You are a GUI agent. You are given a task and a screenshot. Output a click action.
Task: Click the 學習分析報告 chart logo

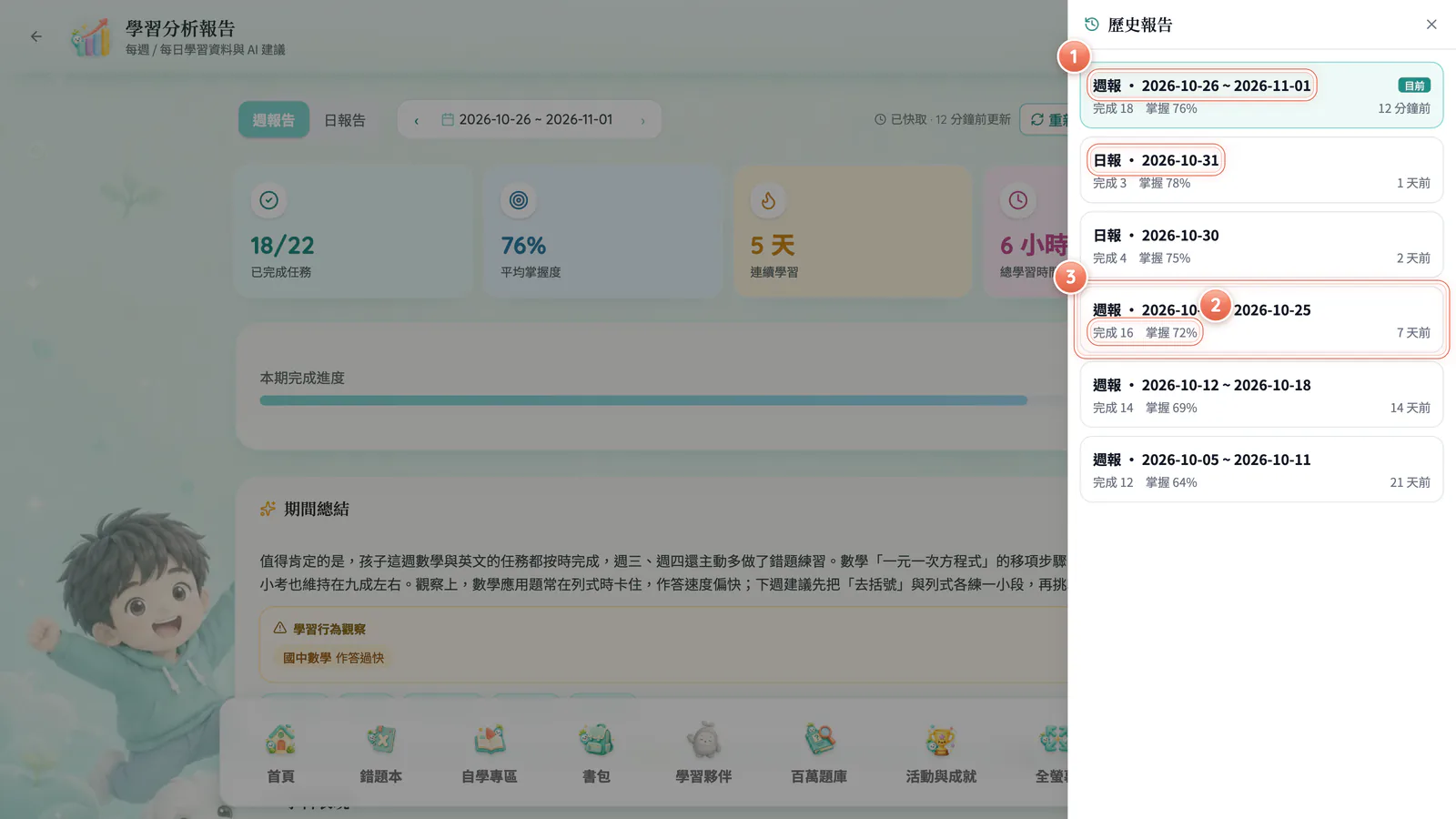click(x=91, y=37)
